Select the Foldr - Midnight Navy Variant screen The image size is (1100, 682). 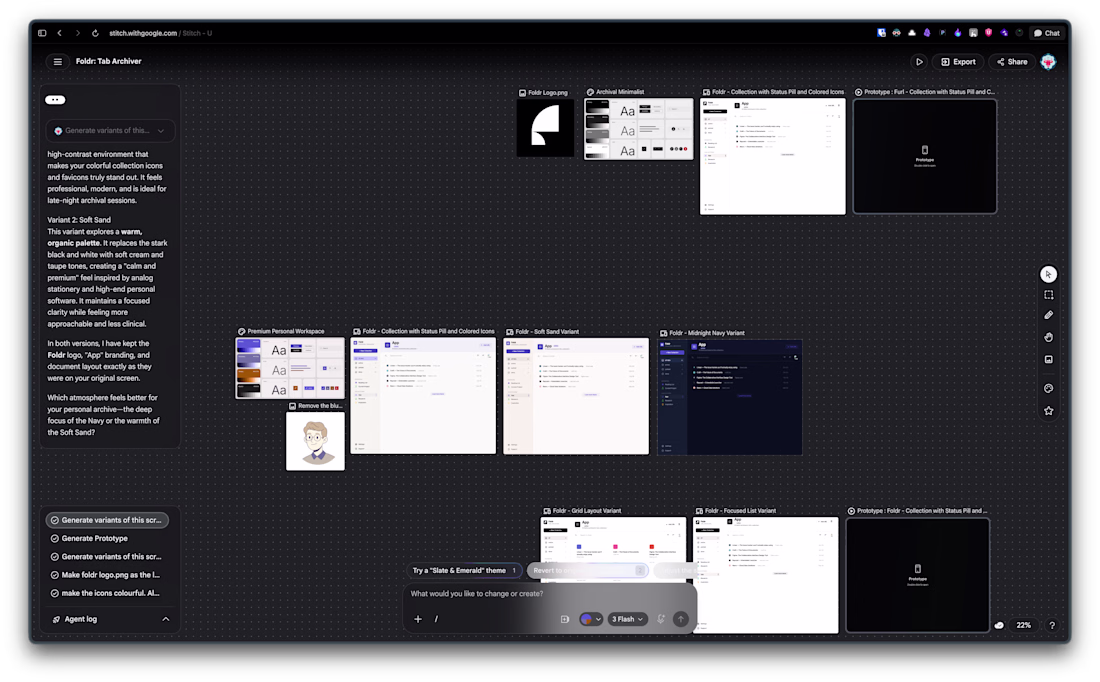click(x=730, y=398)
